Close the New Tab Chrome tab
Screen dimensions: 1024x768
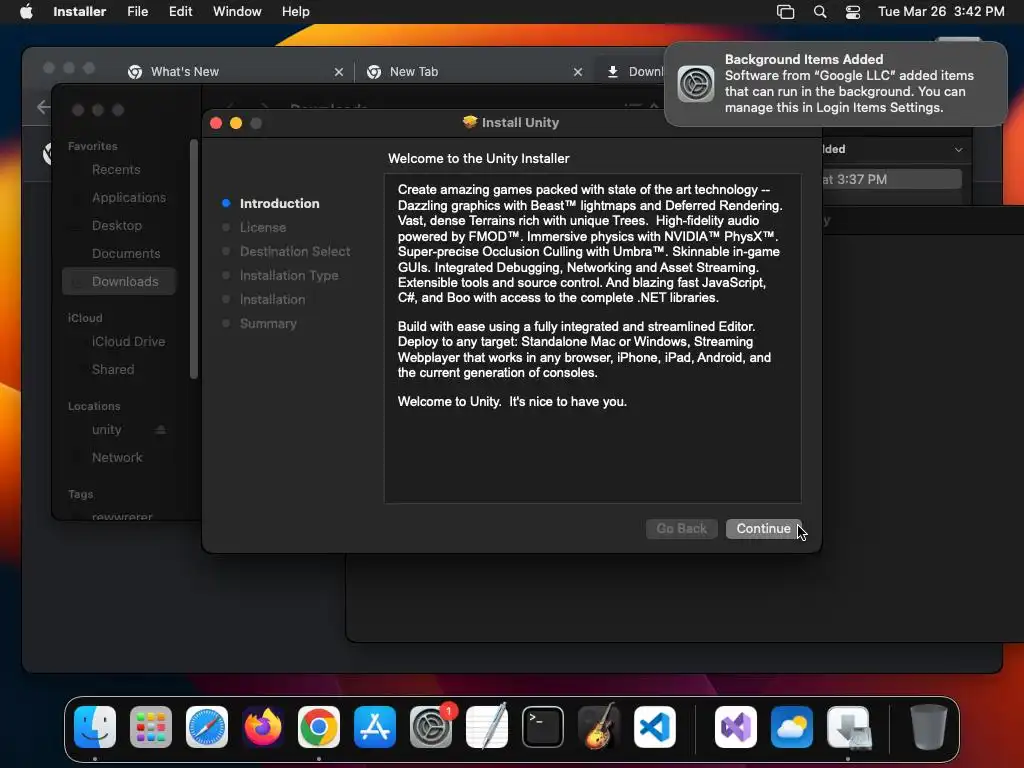click(x=577, y=72)
